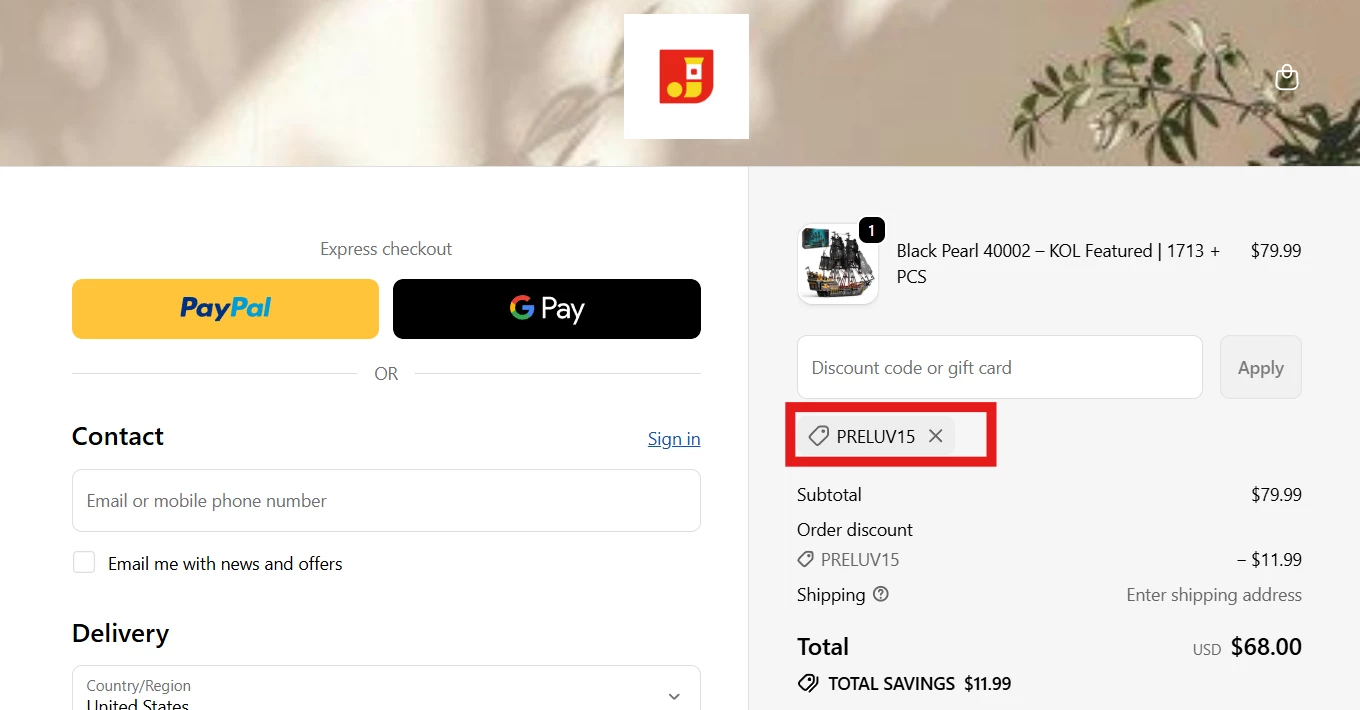Click the tag icon inside PRELUV15 chip

pos(818,435)
